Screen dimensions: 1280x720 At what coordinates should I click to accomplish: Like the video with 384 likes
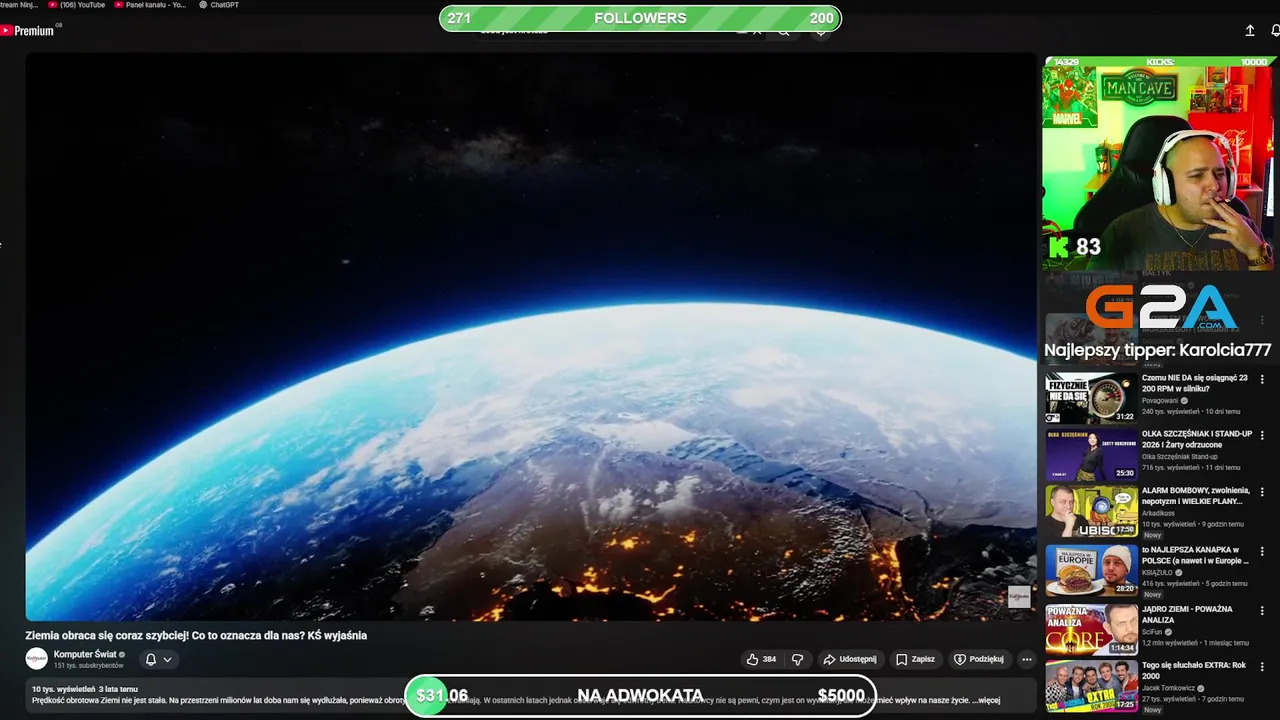point(761,659)
